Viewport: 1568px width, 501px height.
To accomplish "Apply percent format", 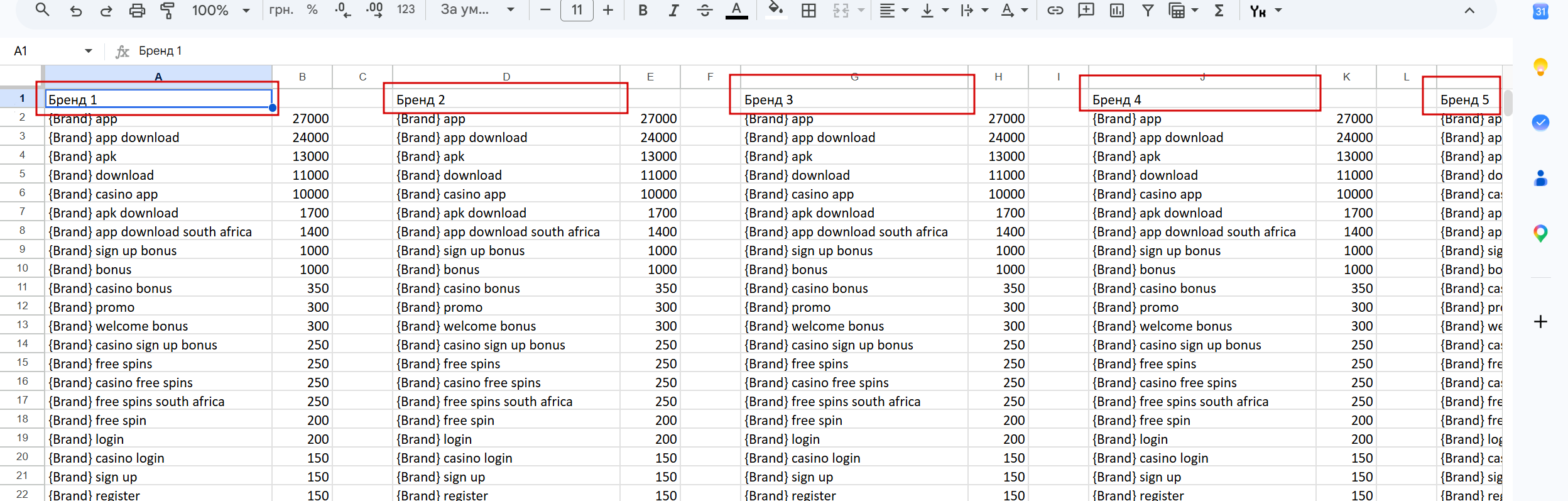I will tap(312, 10).
